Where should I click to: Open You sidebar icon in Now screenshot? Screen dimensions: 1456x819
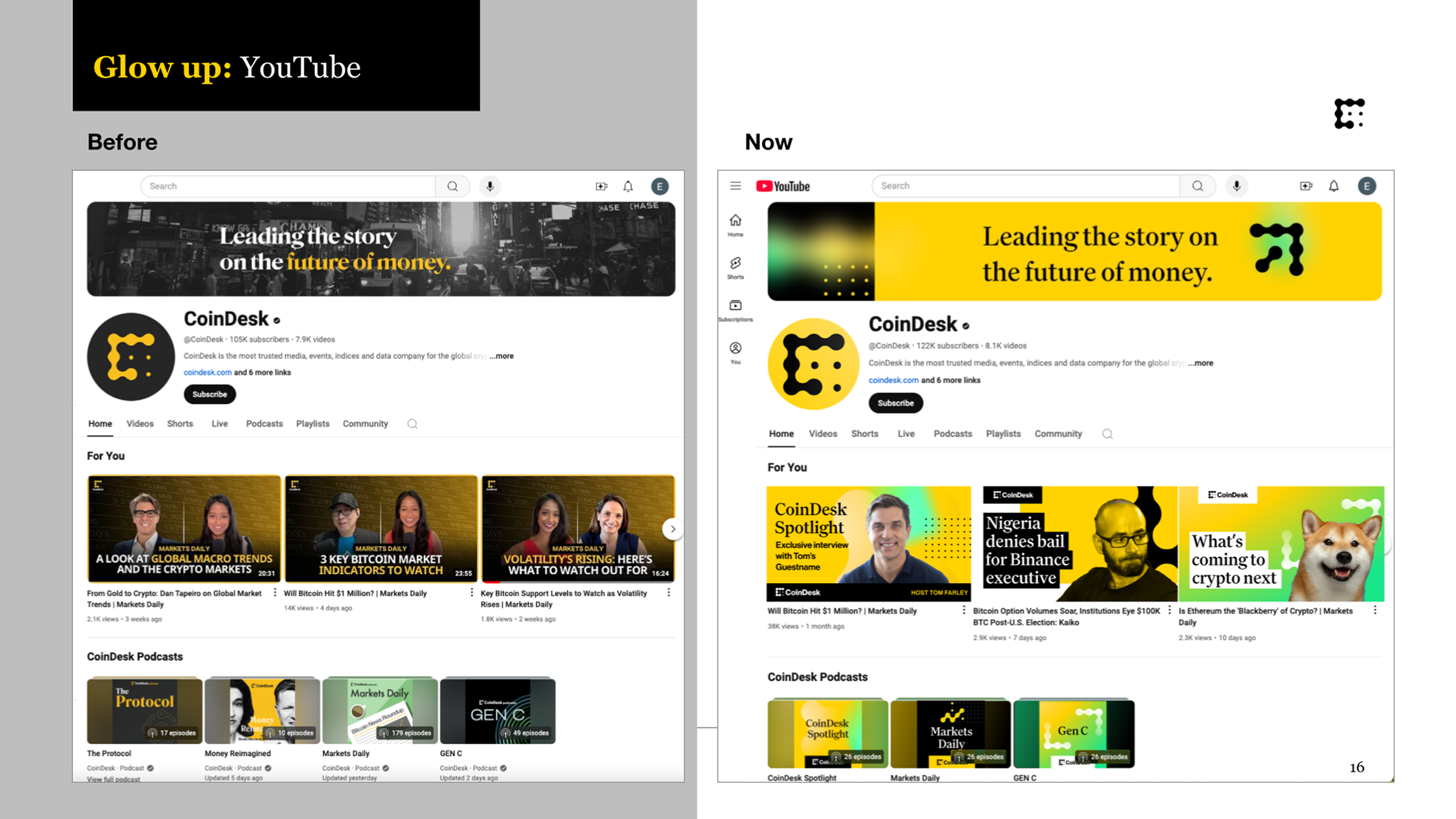pos(736,353)
